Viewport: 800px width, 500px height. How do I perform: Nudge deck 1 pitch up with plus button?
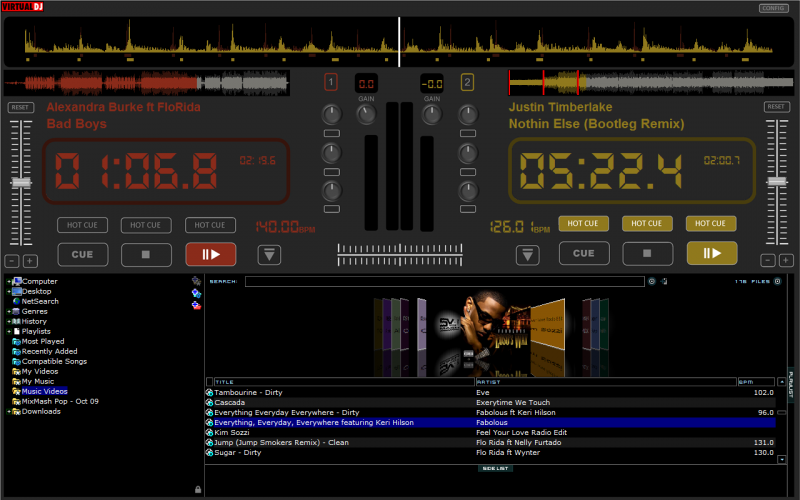30,261
